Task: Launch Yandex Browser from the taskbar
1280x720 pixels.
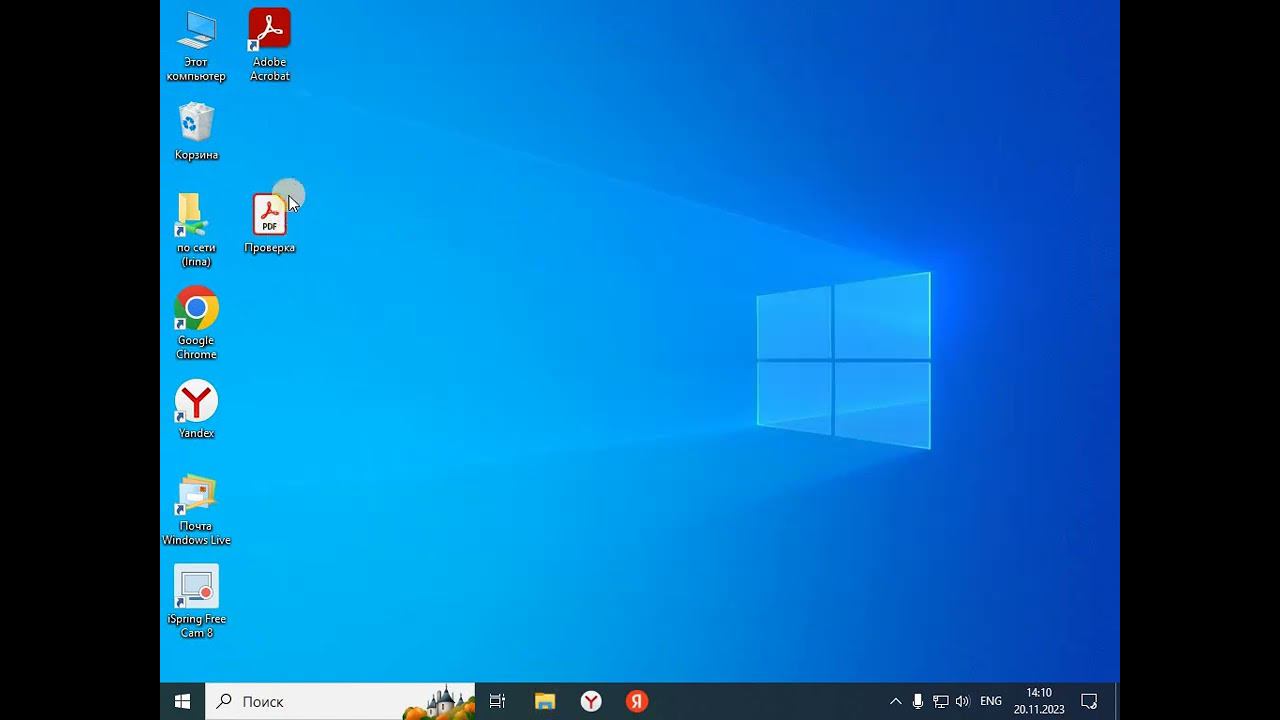Action: click(591, 701)
